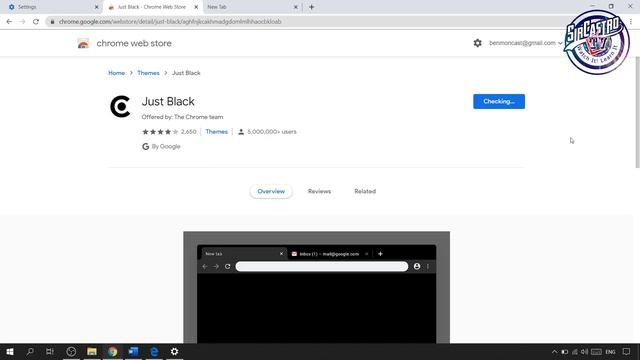
Task: Click the Offered by: The Chrome team text
Action: [182, 117]
